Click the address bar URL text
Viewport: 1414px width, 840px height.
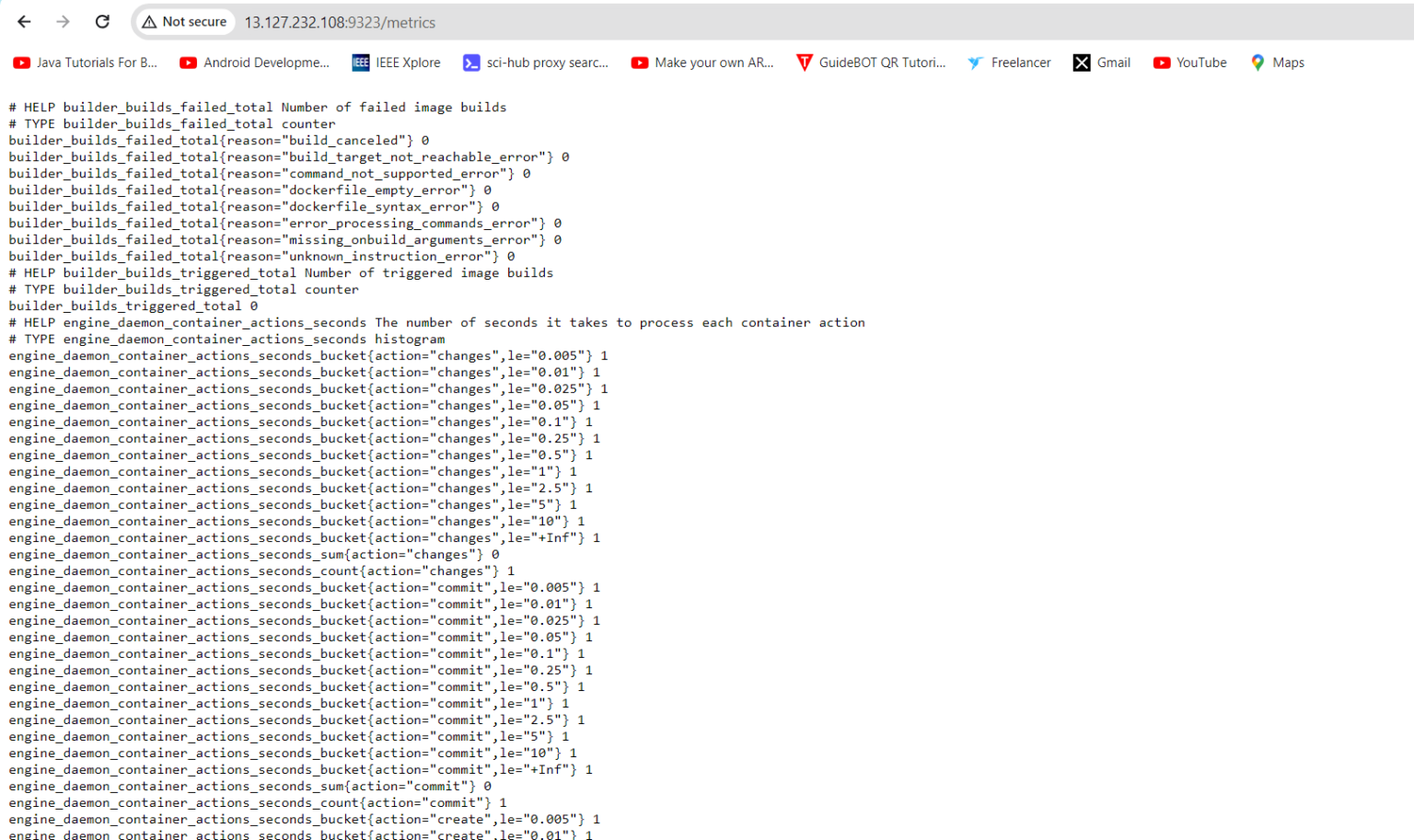coord(340,22)
